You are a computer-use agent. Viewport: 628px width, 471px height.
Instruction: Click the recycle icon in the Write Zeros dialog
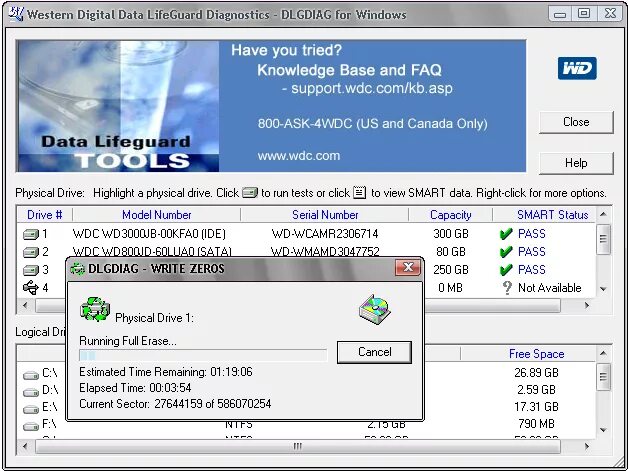(95, 309)
